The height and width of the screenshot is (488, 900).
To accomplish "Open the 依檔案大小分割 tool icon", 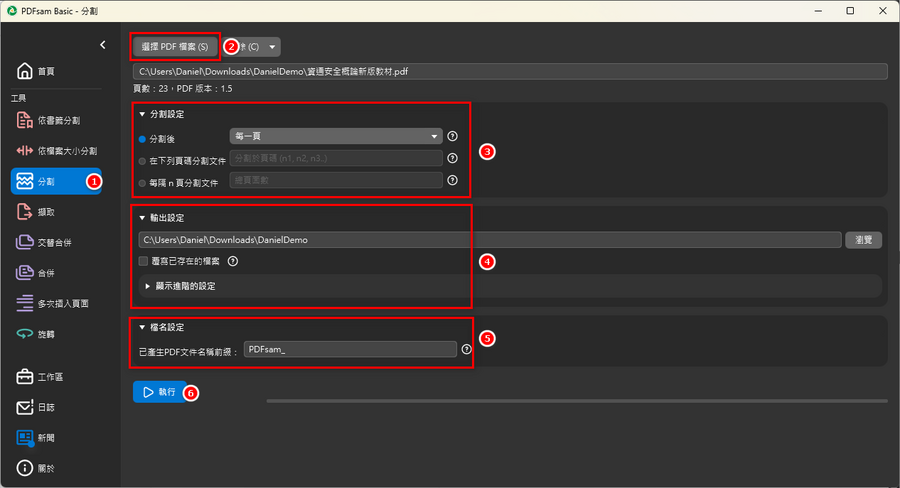I will (25, 150).
